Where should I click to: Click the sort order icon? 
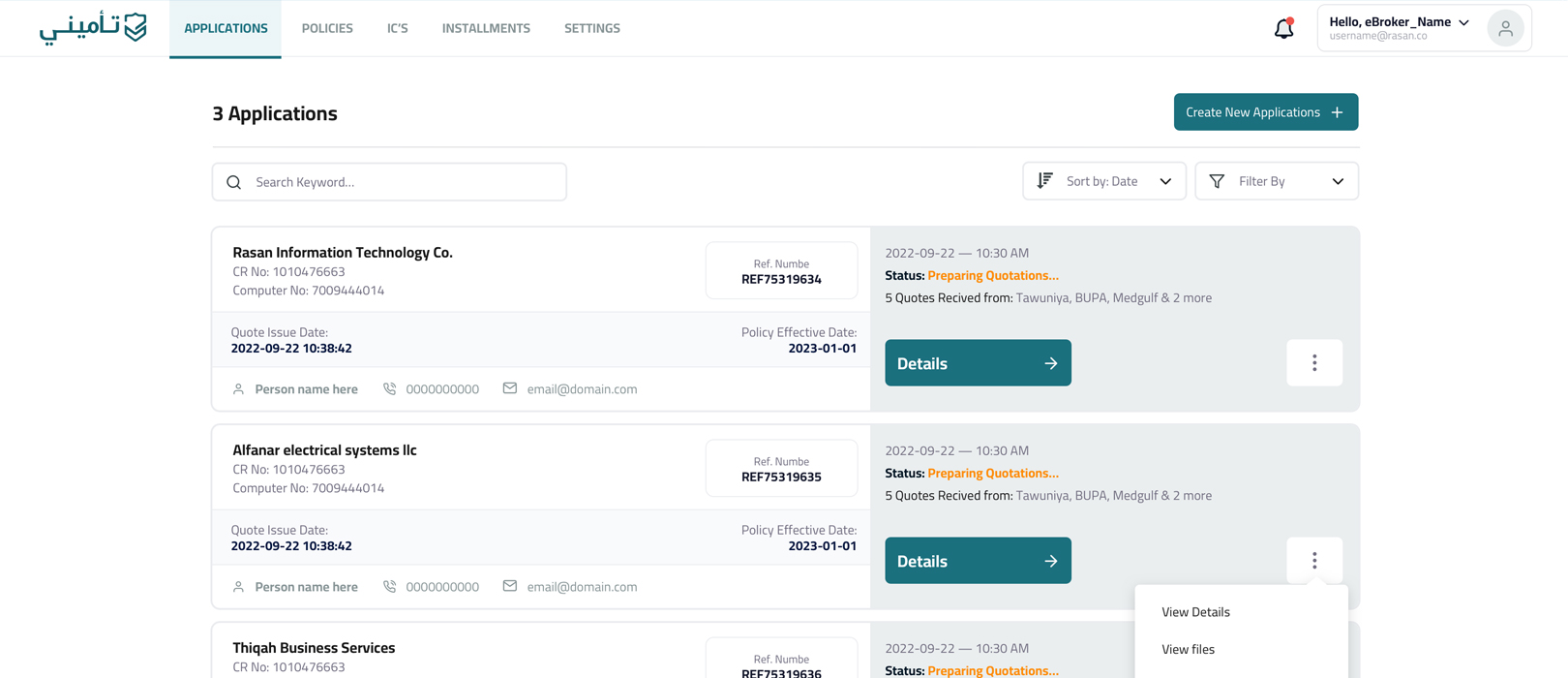pyautogui.click(x=1044, y=181)
